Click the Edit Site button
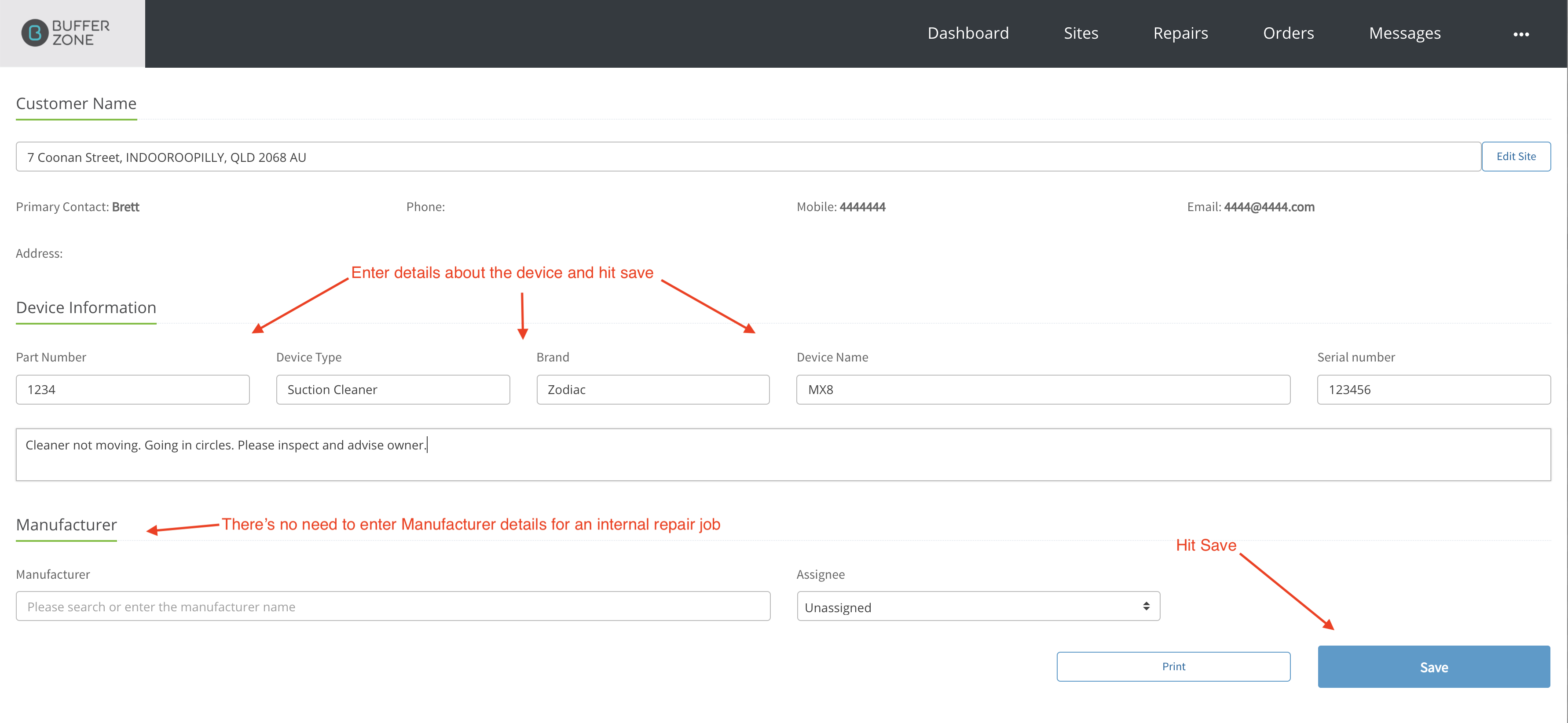1568x723 pixels. coord(1516,157)
